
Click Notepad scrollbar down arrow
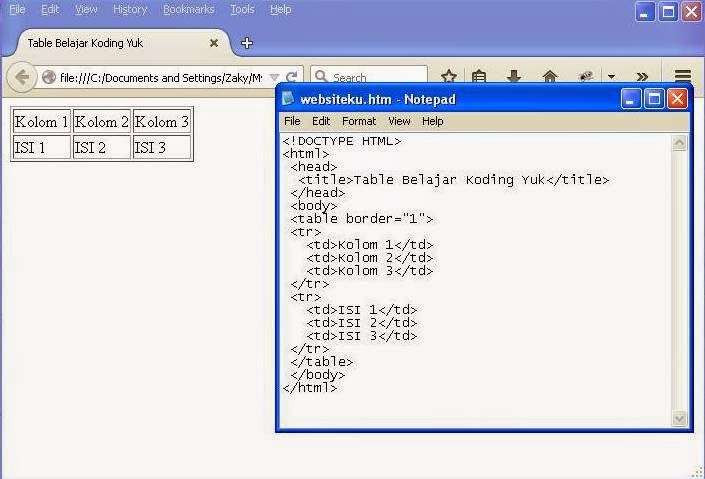679,419
